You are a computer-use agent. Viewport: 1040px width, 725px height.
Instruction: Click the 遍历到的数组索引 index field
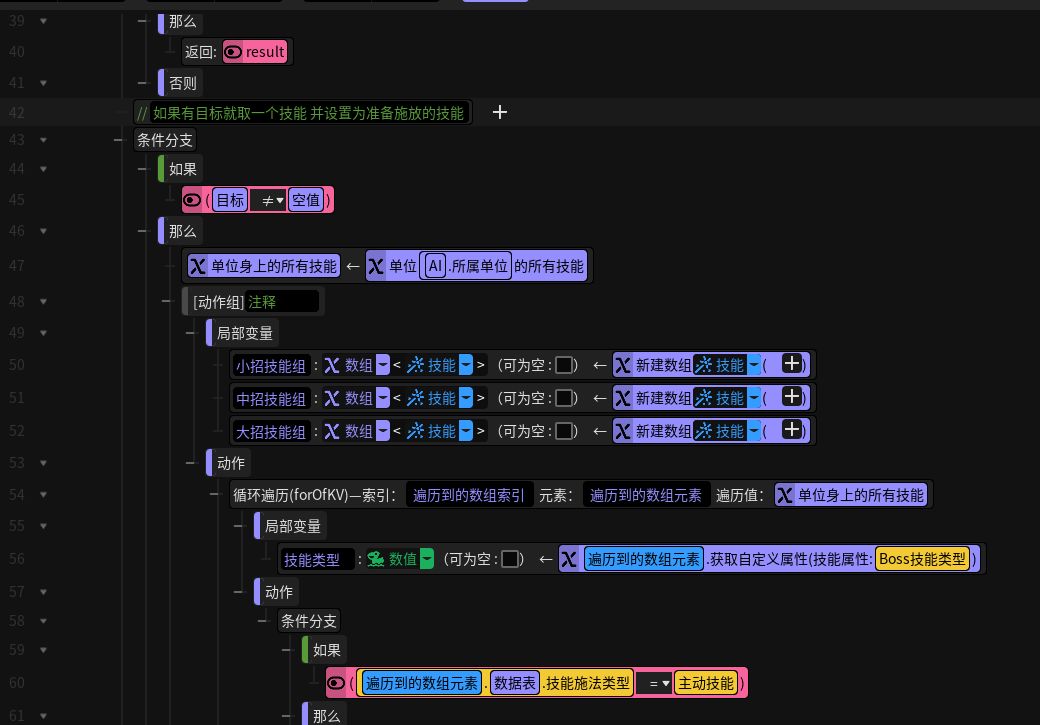click(x=469, y=495)
